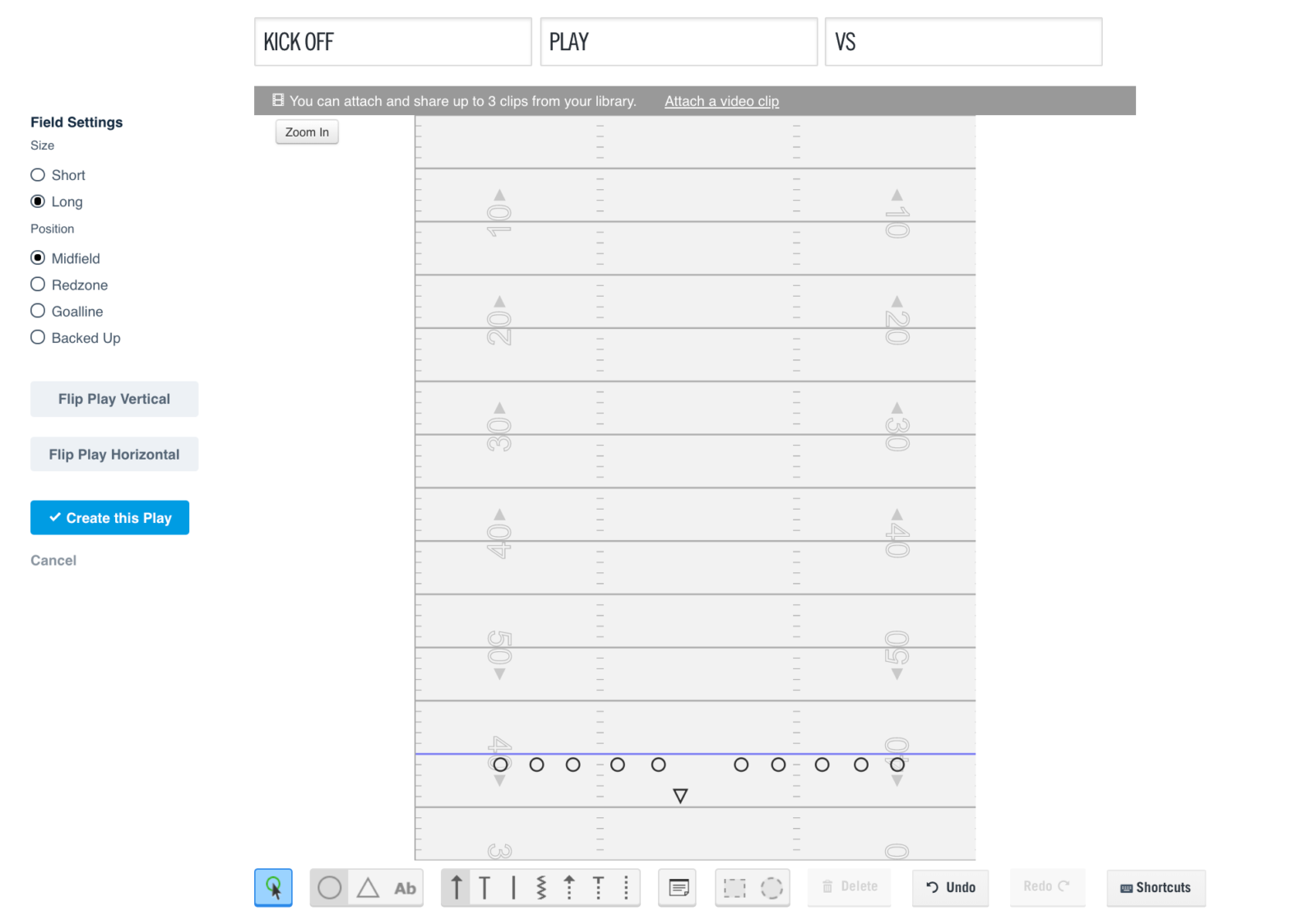Select the circle player shape tool

(329, 888)
